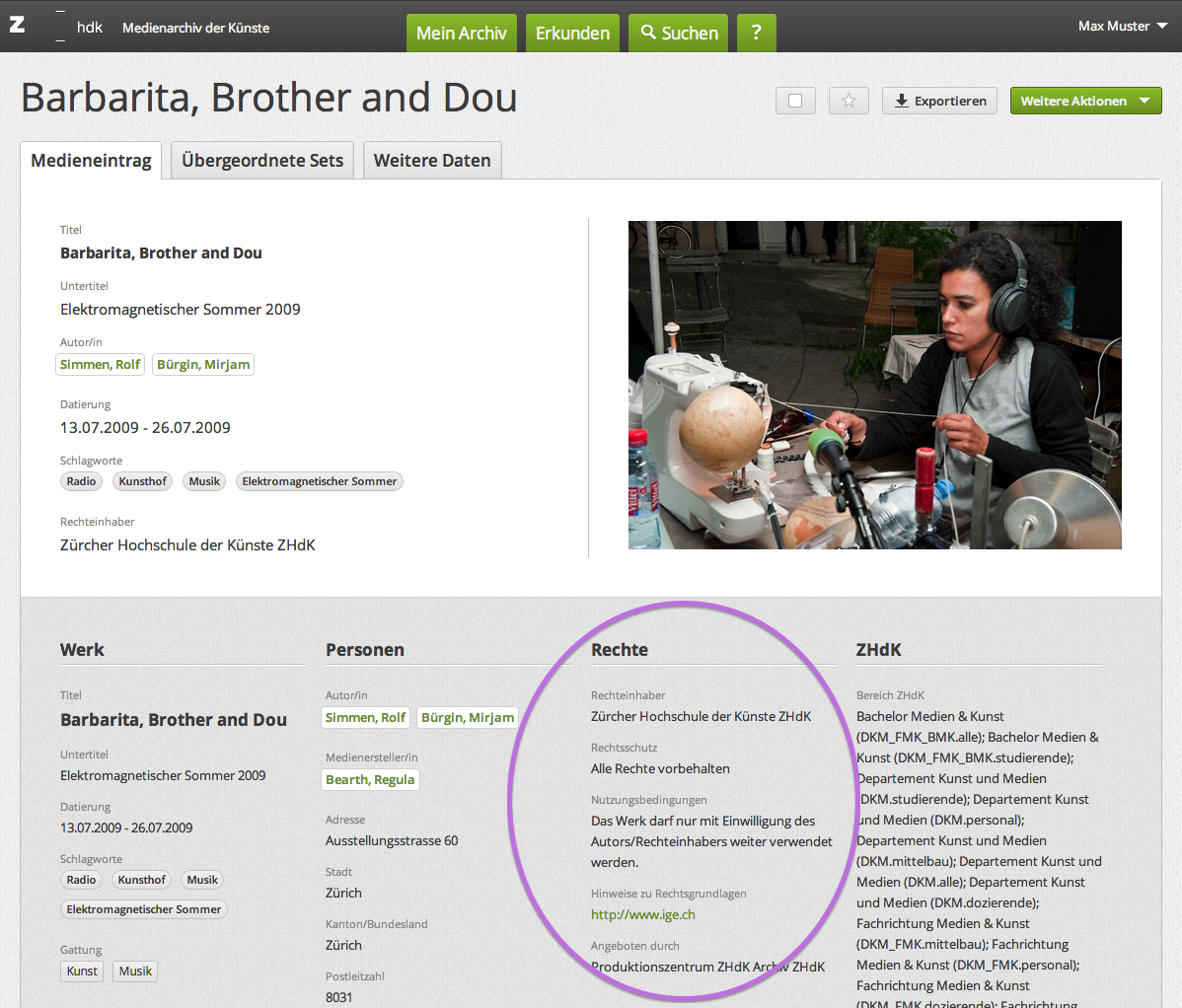Image resolution: width=1182 pixels, height=1008 pixels.
Task: Switch to Übergeordnete Sets tab
Action: pos(262,161)
